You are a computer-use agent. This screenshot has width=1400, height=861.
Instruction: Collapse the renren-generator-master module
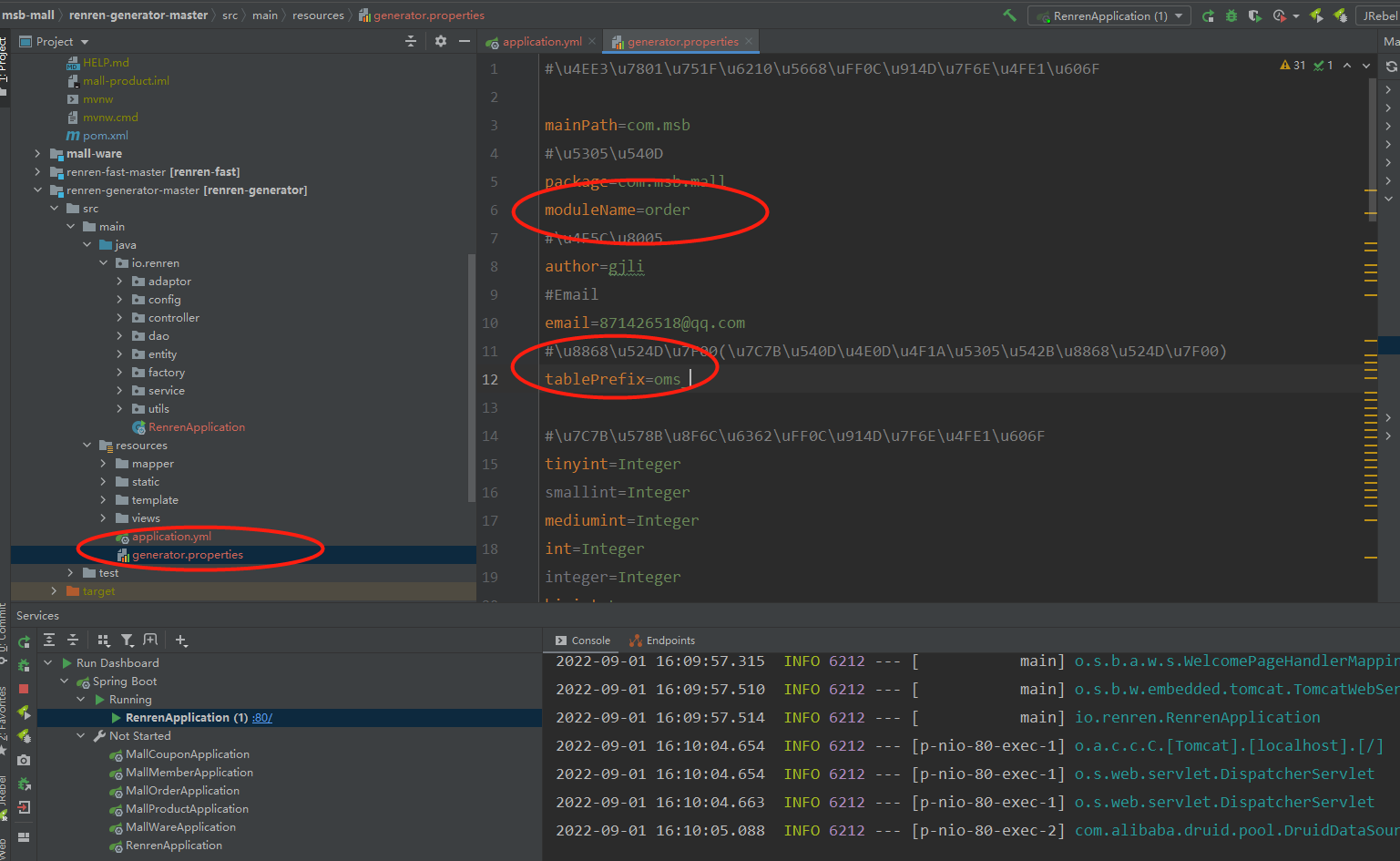(37, 190)
